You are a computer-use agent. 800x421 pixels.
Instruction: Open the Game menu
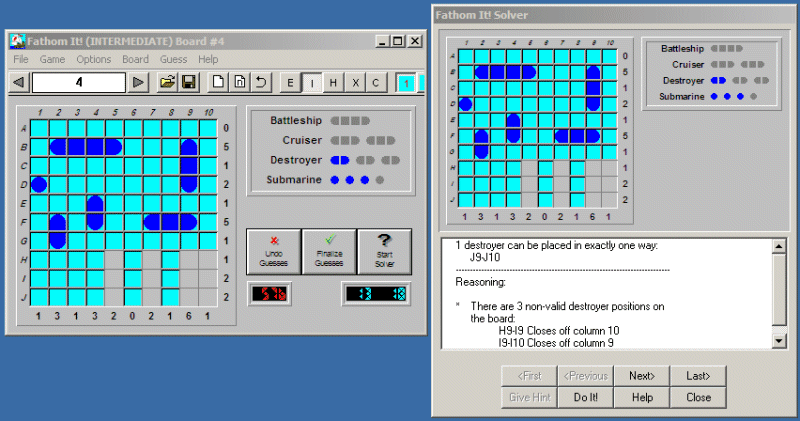[52, 59]
